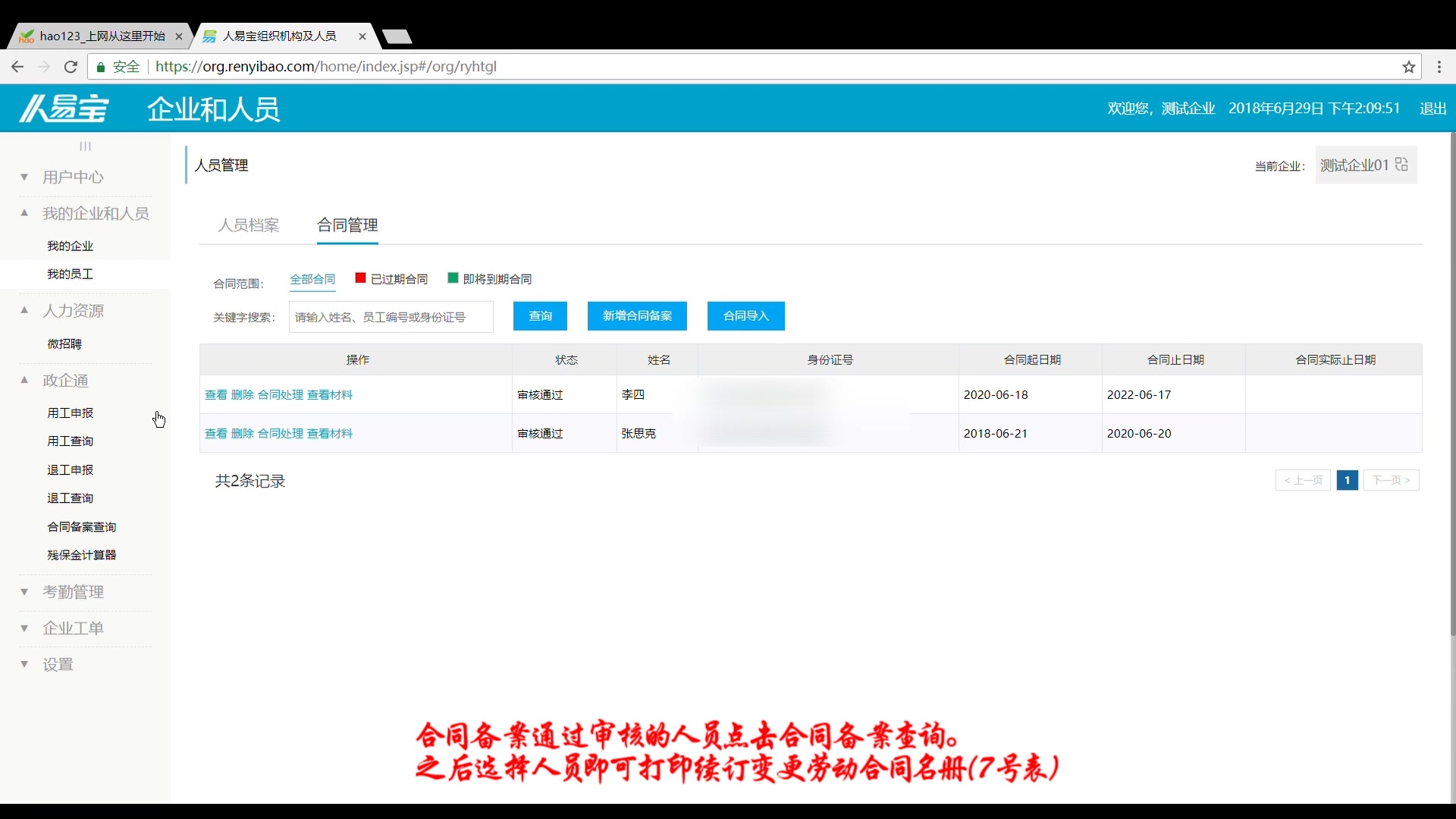
Task: Click 合同处理 for 李四's contract
Action: [x=281, y=394]
